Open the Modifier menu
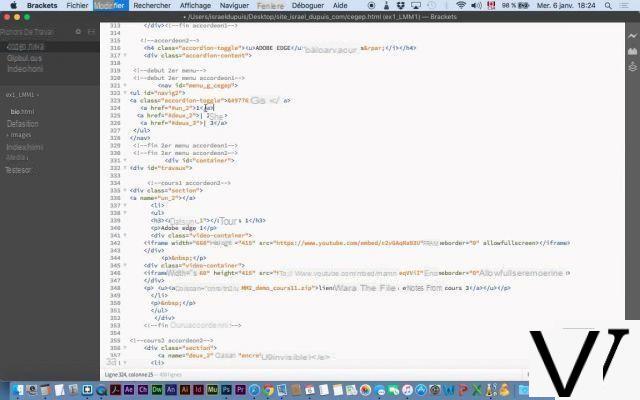The width and height of the screenshot is (640, 400). point(109,6)
